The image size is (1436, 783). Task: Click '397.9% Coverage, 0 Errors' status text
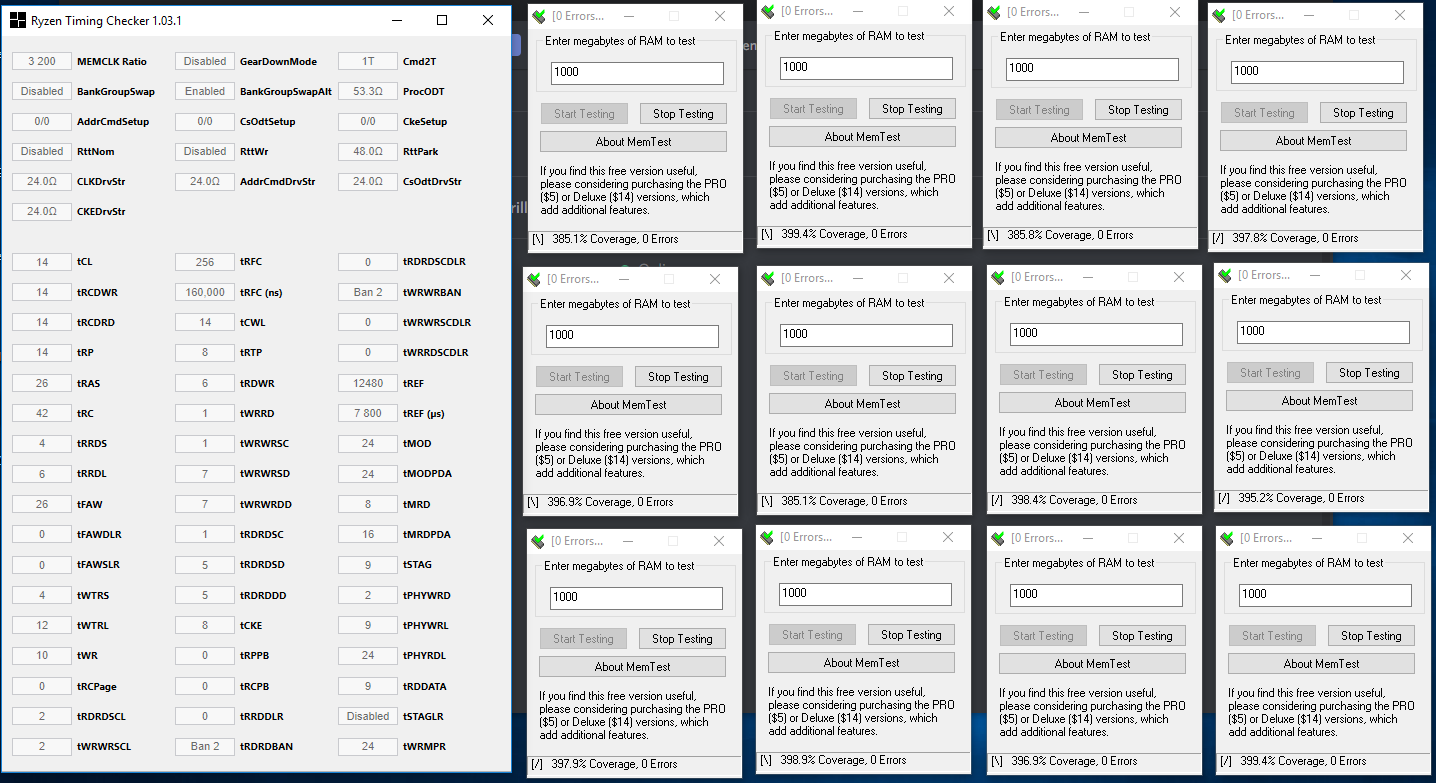614,764
